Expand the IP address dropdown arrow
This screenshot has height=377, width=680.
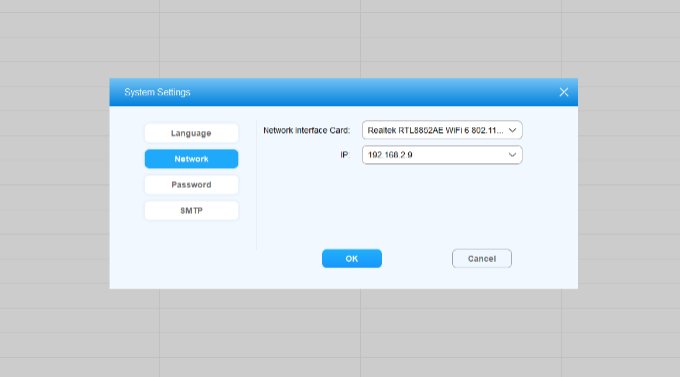(x=512, y=155)
